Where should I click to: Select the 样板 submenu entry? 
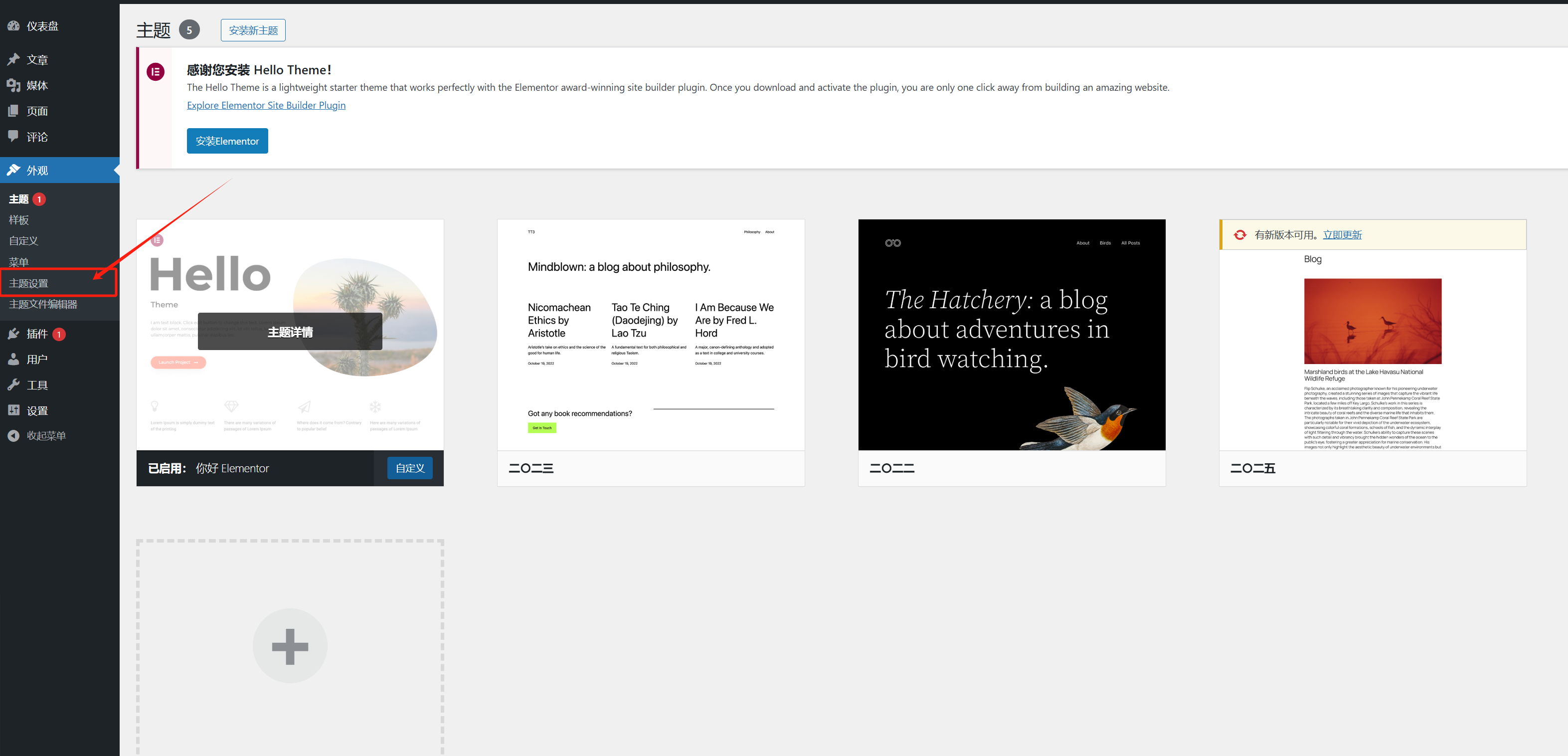click(x=19, y=220)
